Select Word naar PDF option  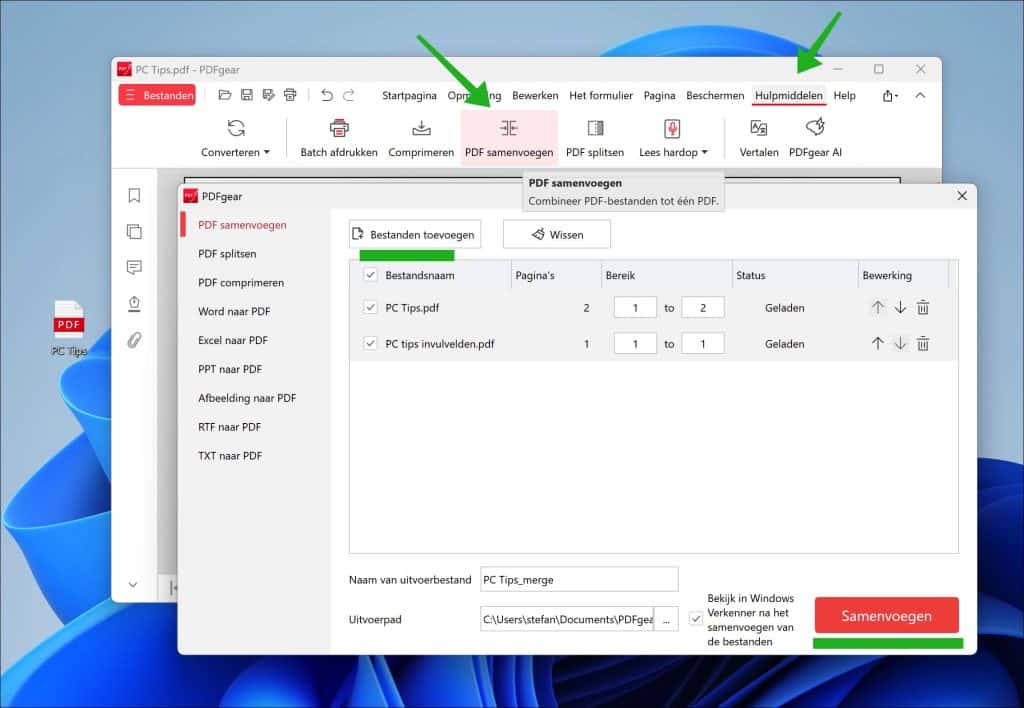(234, 312)
